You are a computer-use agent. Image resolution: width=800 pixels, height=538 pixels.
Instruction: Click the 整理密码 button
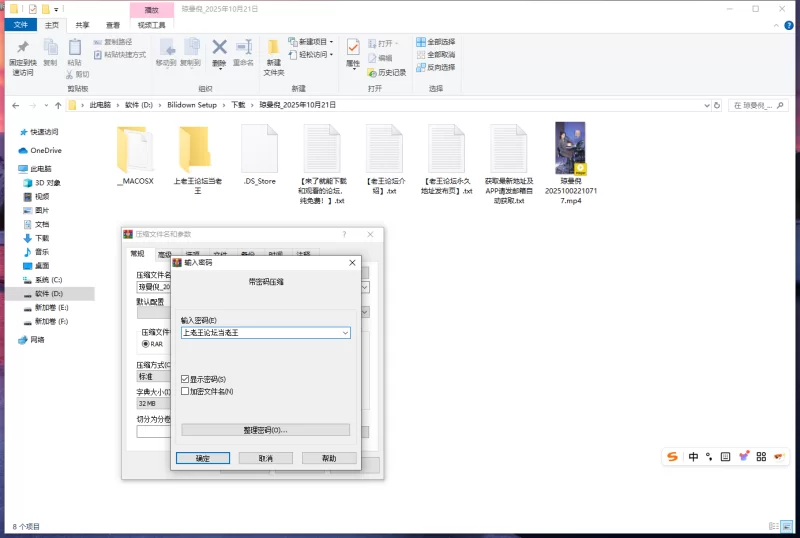click(265, 430)
